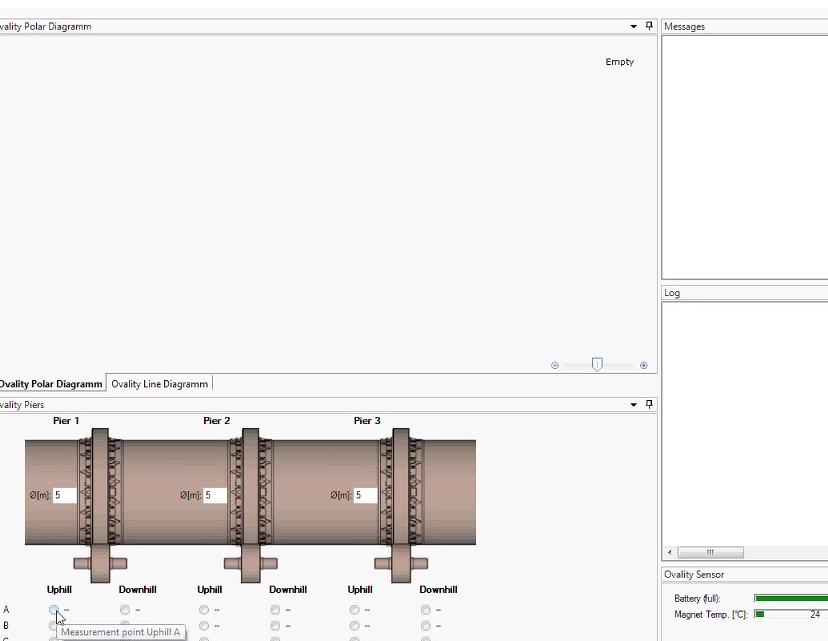Select Pier 3 Downhill A measurement point
828x641 pixels.
coord(426,610)
